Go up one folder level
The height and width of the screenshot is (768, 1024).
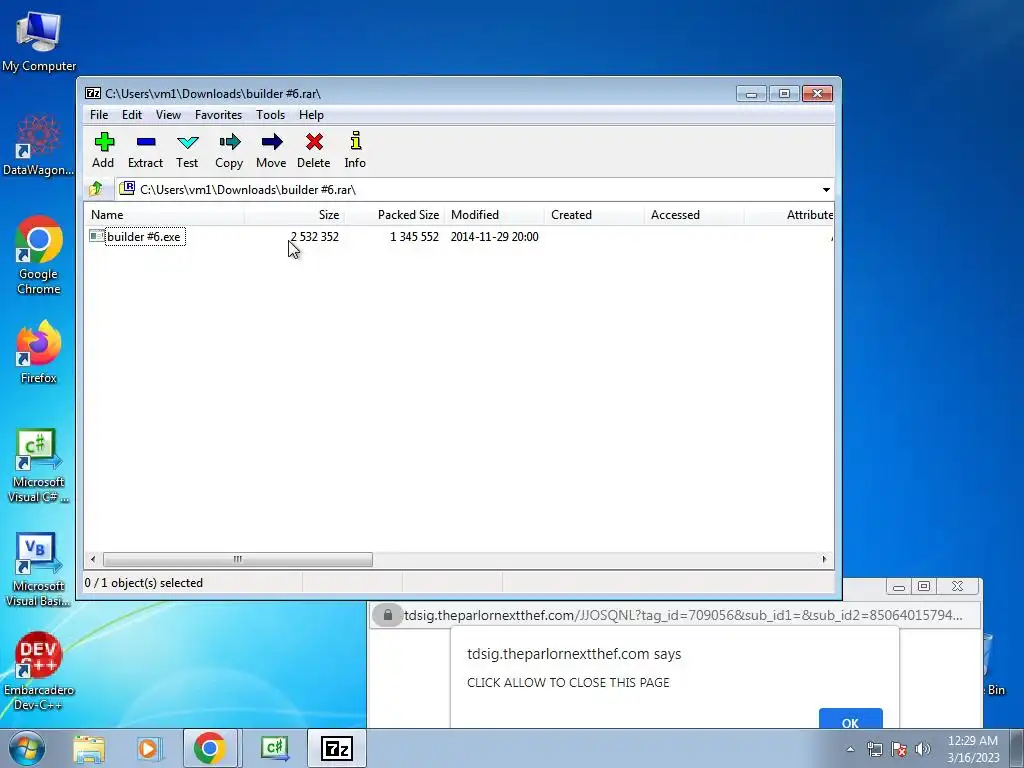96,189
